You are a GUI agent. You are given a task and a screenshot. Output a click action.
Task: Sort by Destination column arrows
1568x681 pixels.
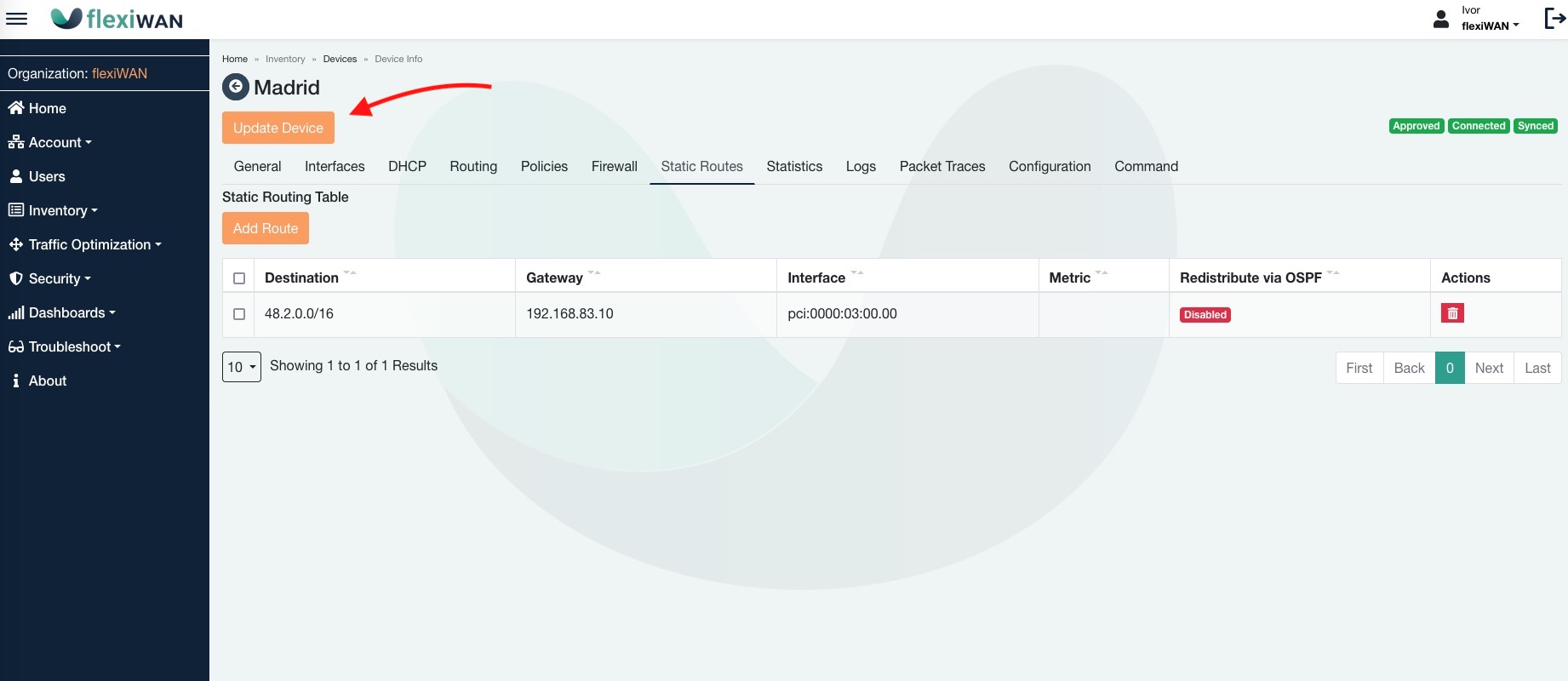coord(350,273)
